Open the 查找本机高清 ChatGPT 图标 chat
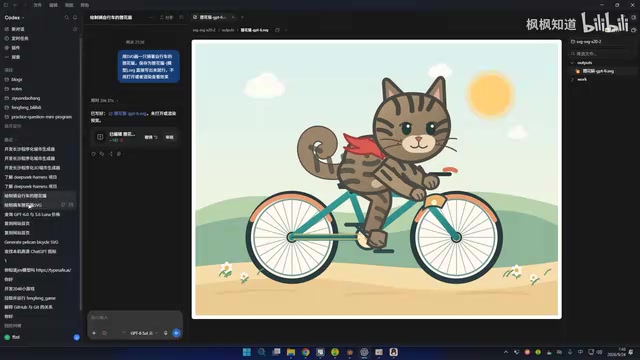 point(30,251)
